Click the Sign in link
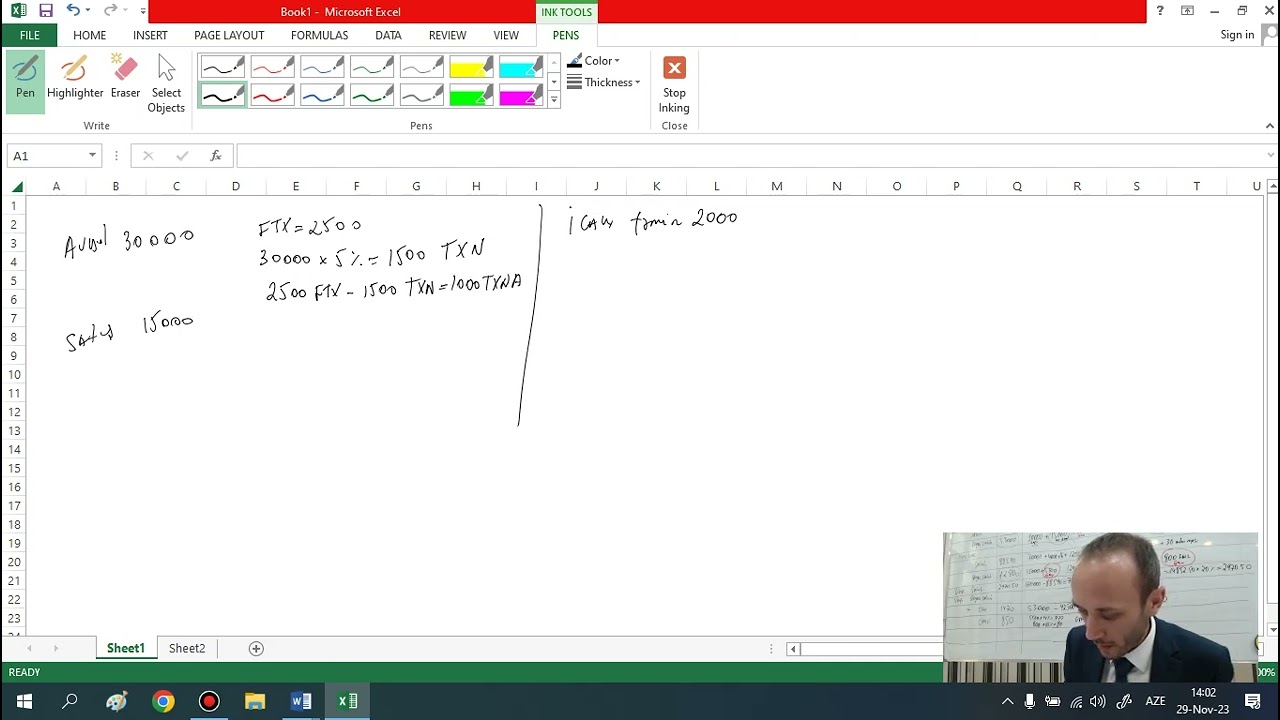Viewport: 1280px width, 720px height. pos(1237,35)
